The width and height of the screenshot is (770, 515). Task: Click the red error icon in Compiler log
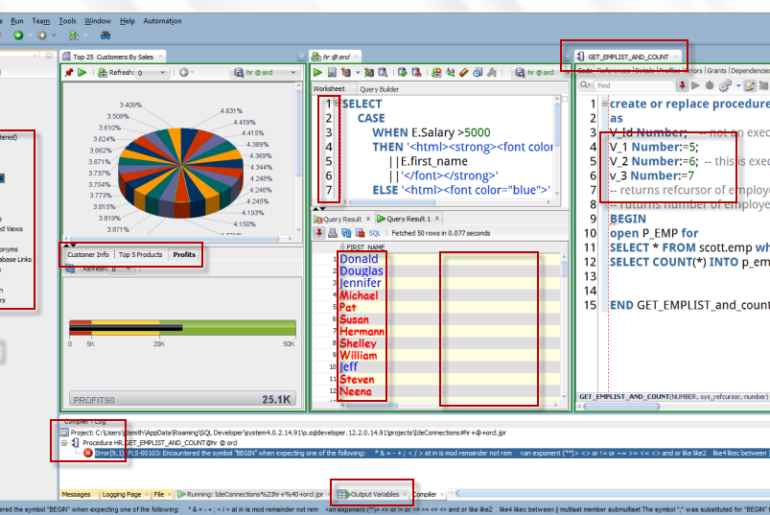(87, 453)
